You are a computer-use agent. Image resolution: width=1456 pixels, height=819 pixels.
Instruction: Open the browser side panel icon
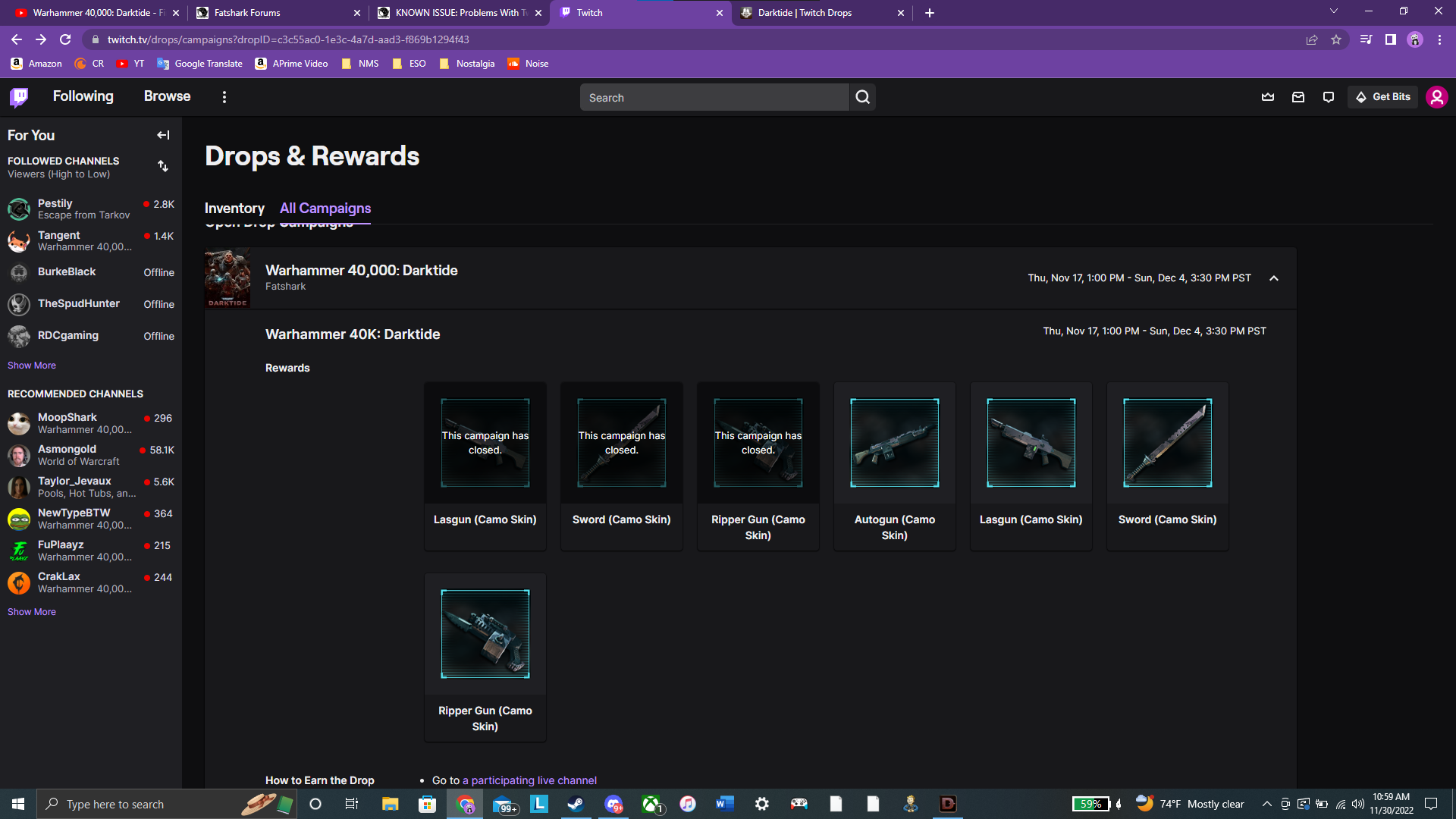tap(1391, 39)
